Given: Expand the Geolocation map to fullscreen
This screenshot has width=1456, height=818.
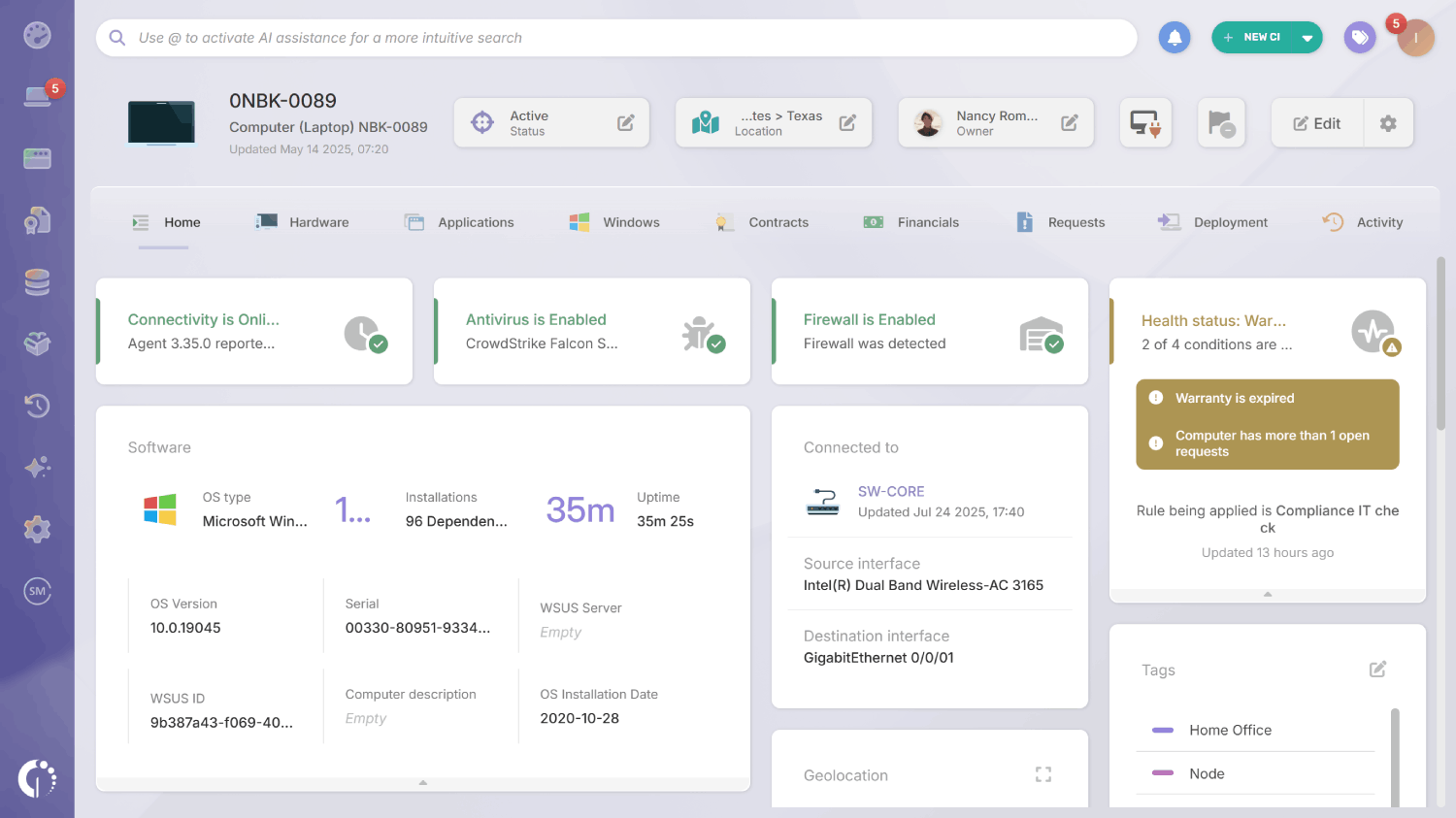Looking at the screenshot, I should click(x=1042, y=774).
